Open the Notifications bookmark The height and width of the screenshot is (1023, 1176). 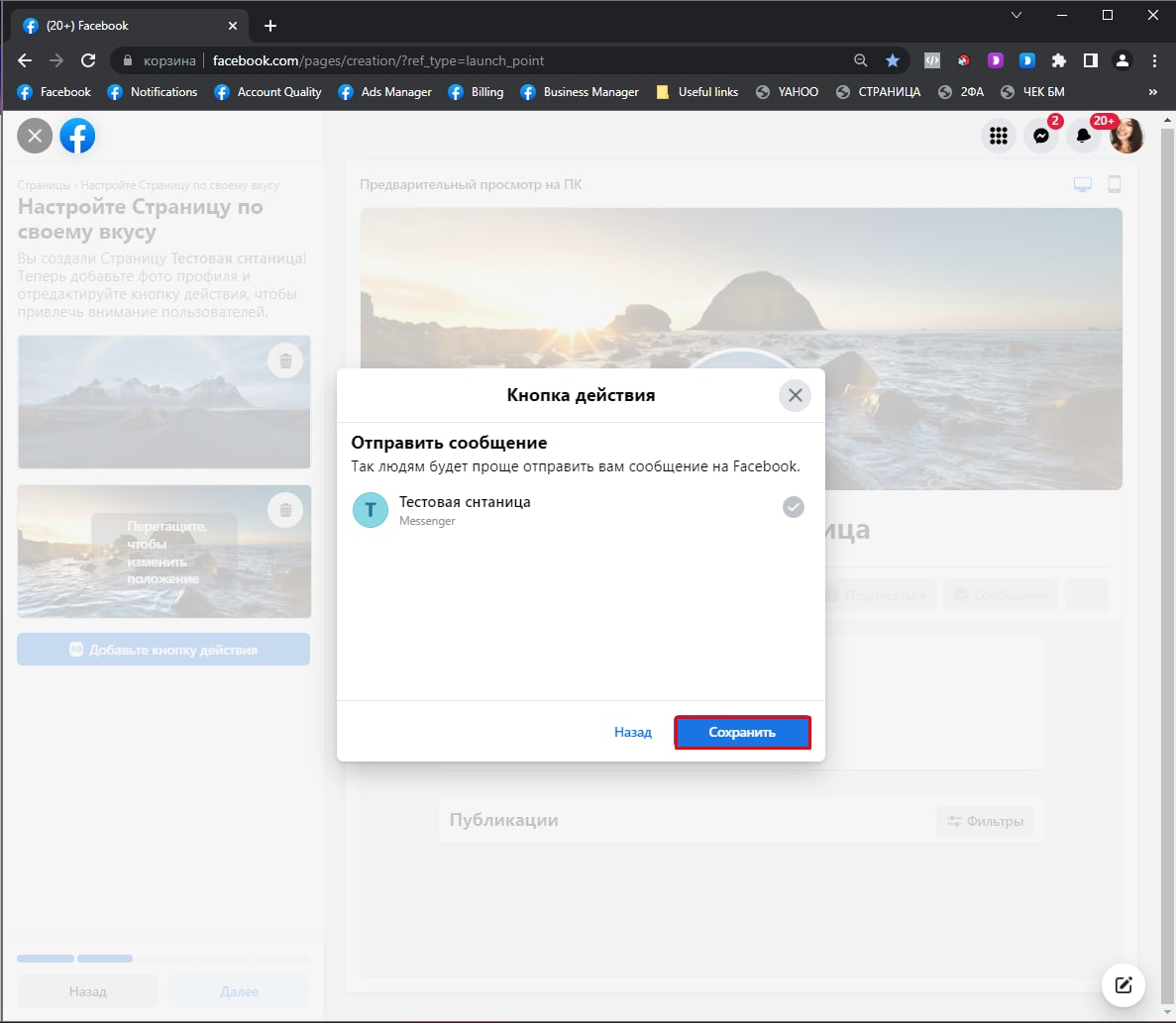tap(153, 92)
